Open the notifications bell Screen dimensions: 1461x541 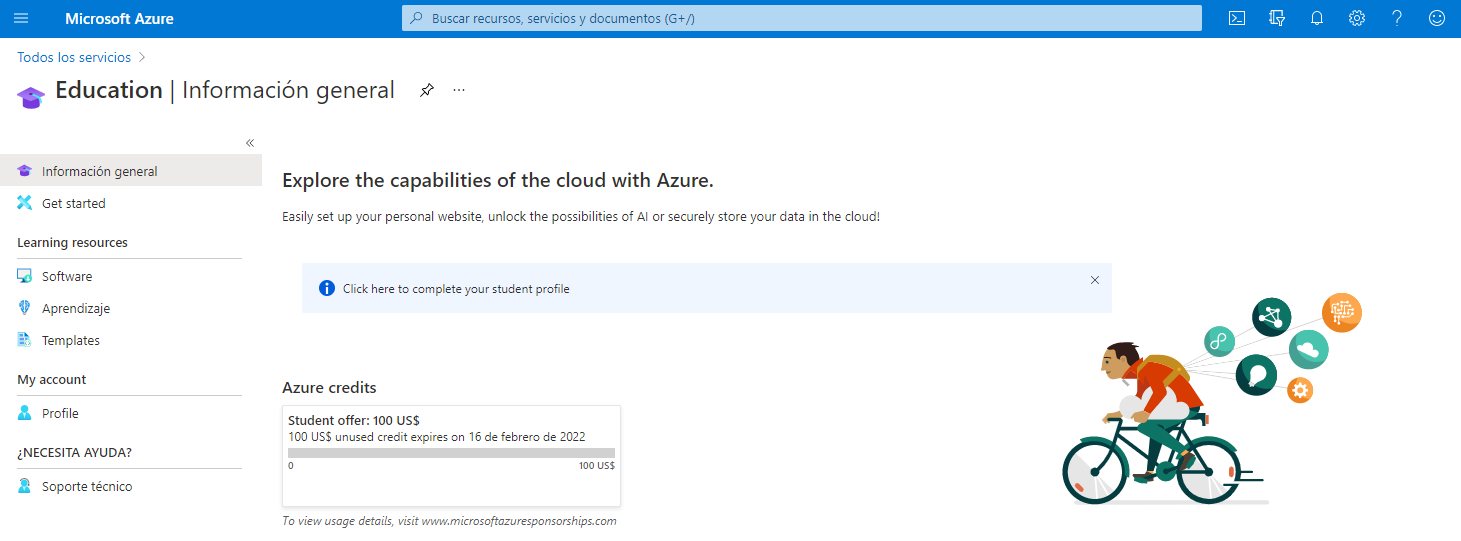pos(1317,18)
